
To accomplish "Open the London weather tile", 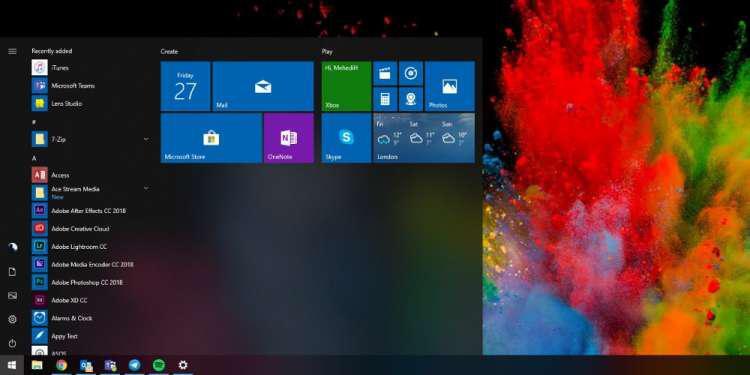I will pos(424,138).
